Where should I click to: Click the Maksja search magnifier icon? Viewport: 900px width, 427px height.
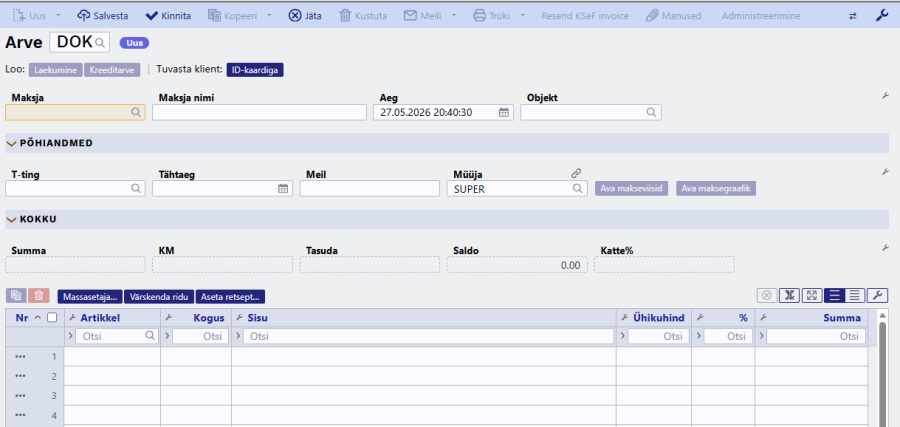pyautogui.click(x=136, y=112)
